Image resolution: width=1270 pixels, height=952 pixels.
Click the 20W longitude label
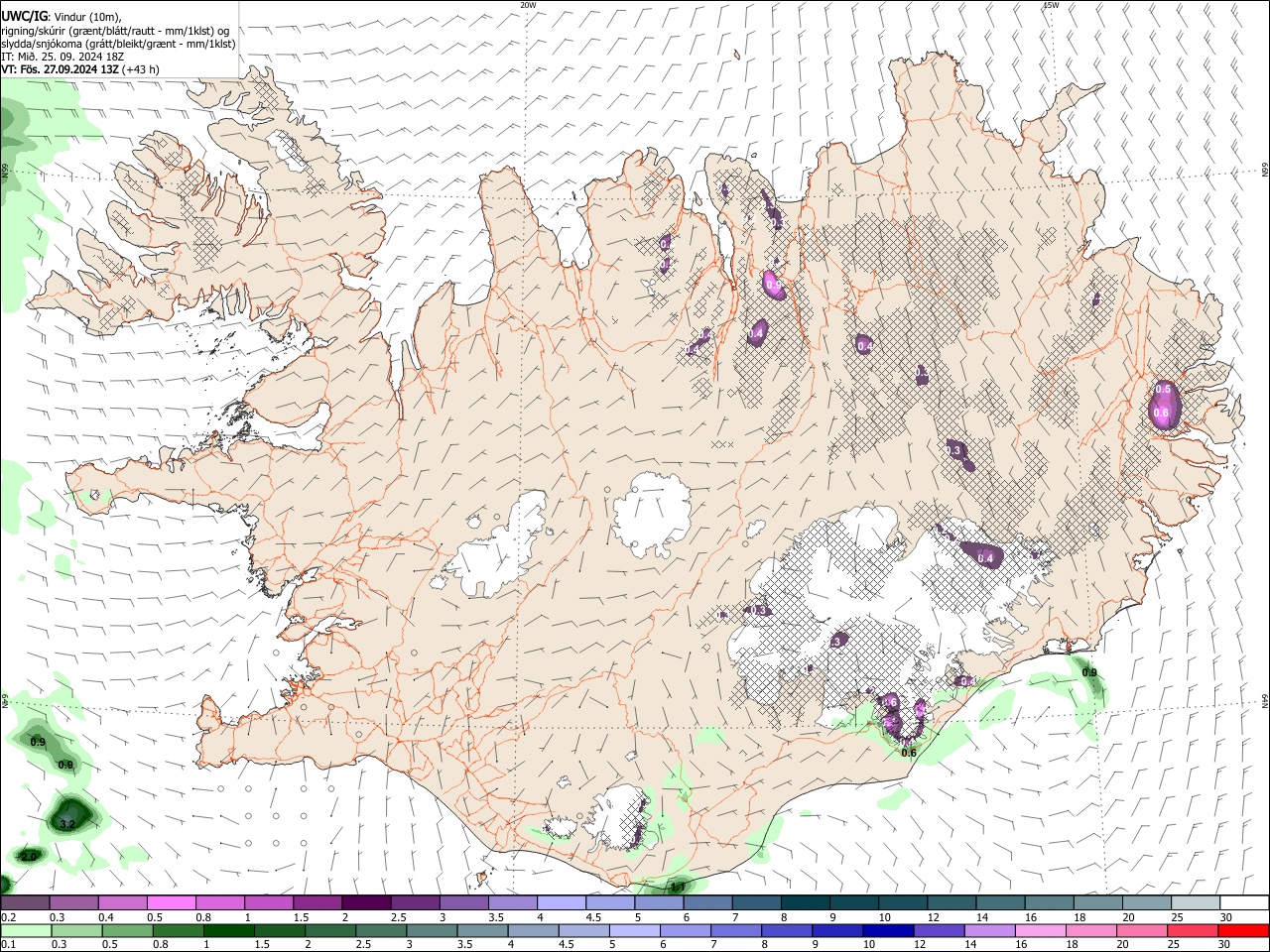pyautogui.click(x=529, y=5)
